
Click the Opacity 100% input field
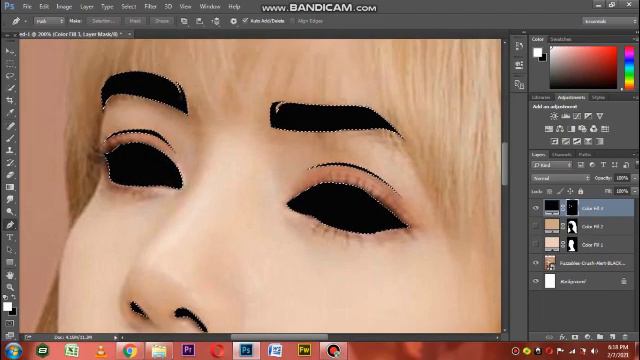(622, 178)
